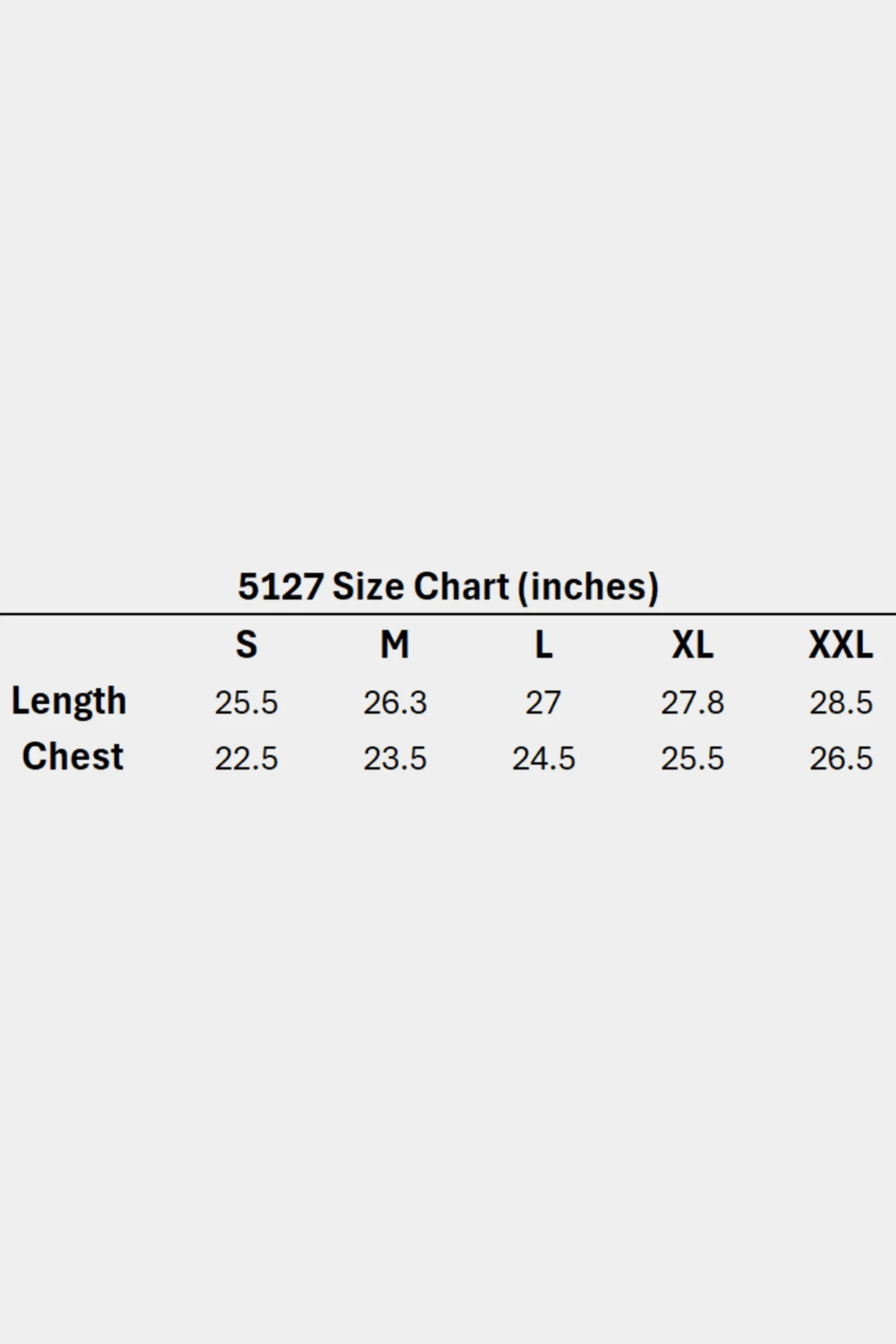Screen dimensions: 896x1344
Task: Select the S size column header
Action: click(246, 645)
